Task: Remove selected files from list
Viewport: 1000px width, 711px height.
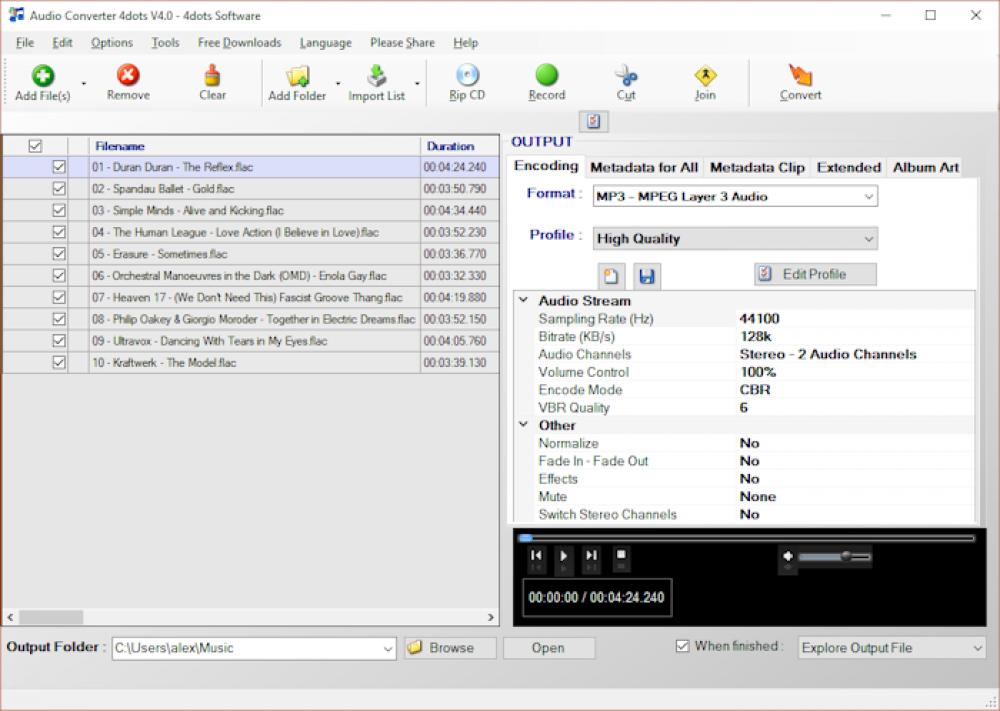Action: click(x=128, y=81)
